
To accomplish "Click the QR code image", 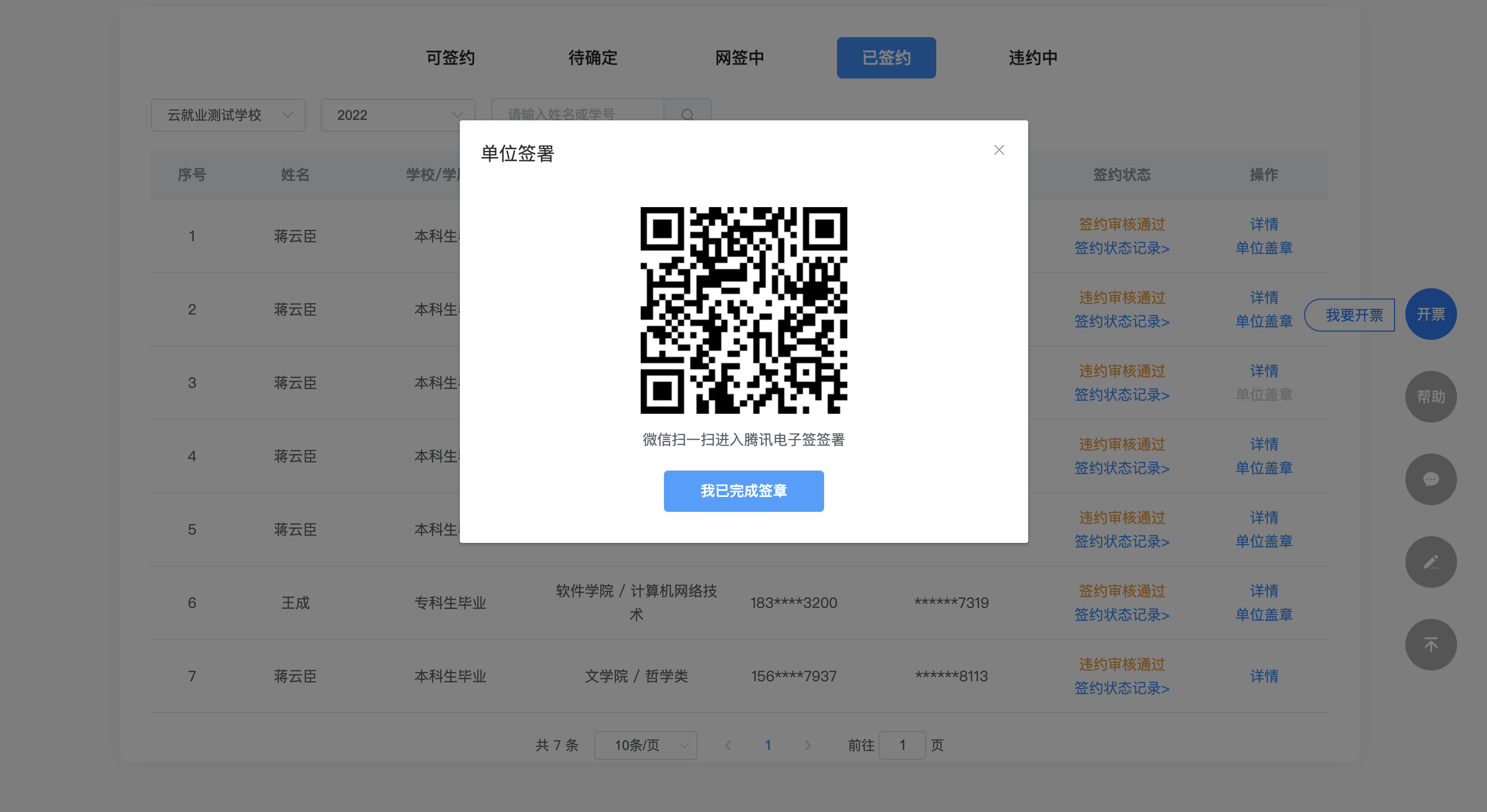I will [x=743, y=310].
